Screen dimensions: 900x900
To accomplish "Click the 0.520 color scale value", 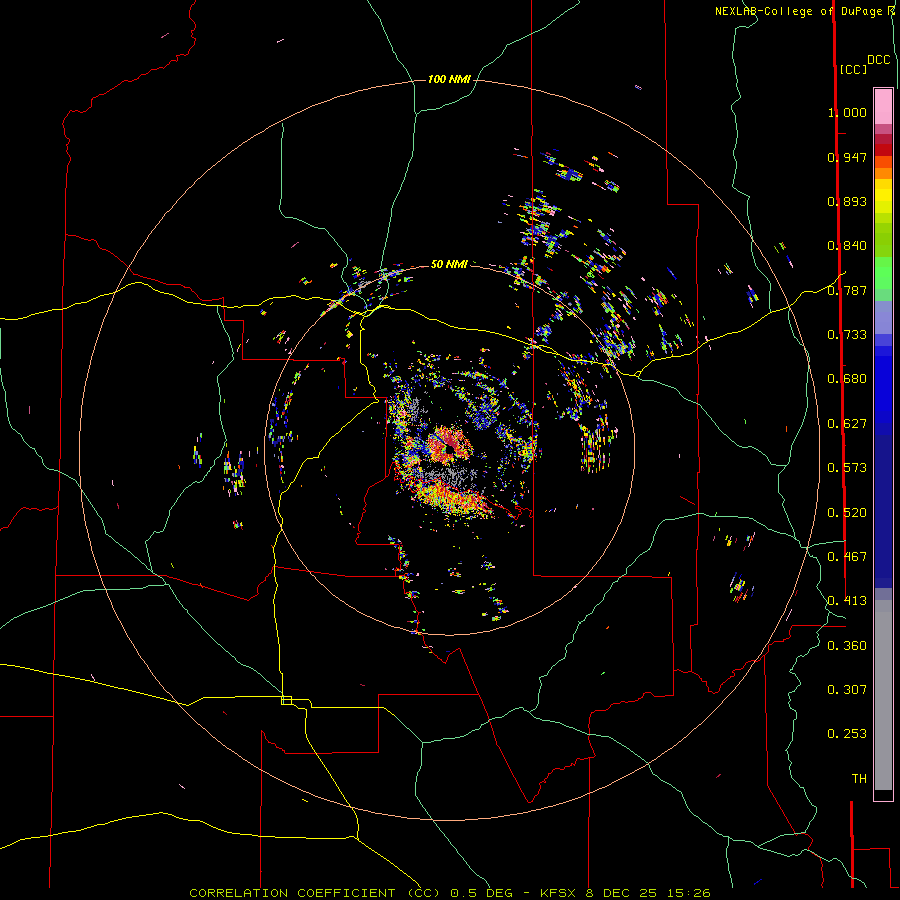I will [847, 513].
